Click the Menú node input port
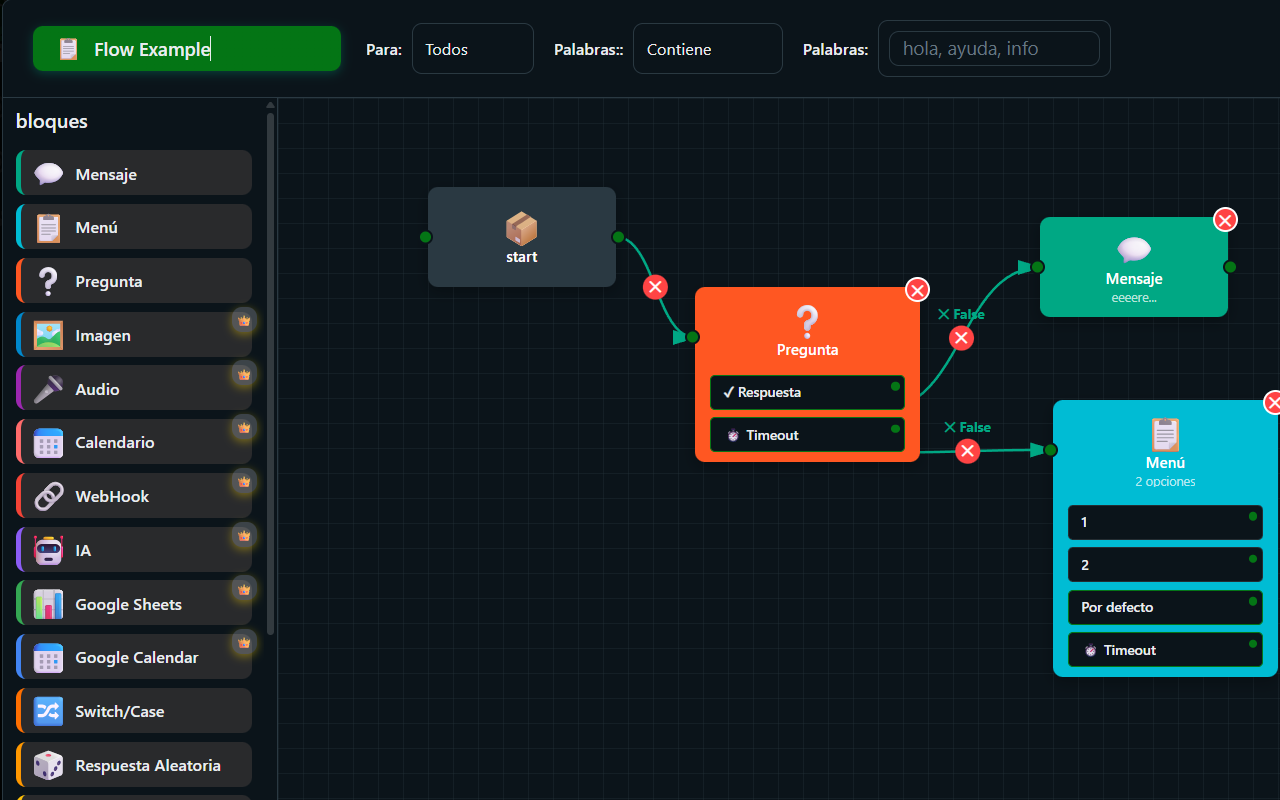This screenshot has height=800, width=1280. pyautogui.click(x=1051, y=450)
